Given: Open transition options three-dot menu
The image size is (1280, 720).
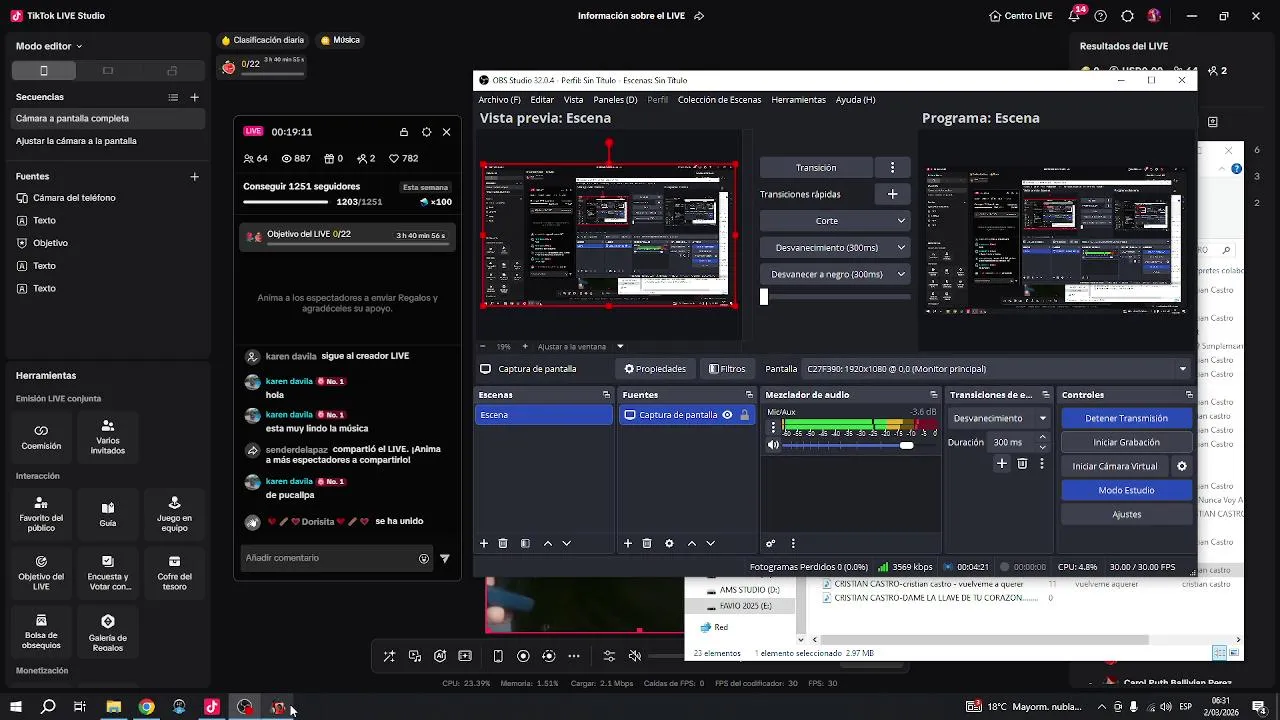Looking at the screenshot, I should [x=893, y=167].
